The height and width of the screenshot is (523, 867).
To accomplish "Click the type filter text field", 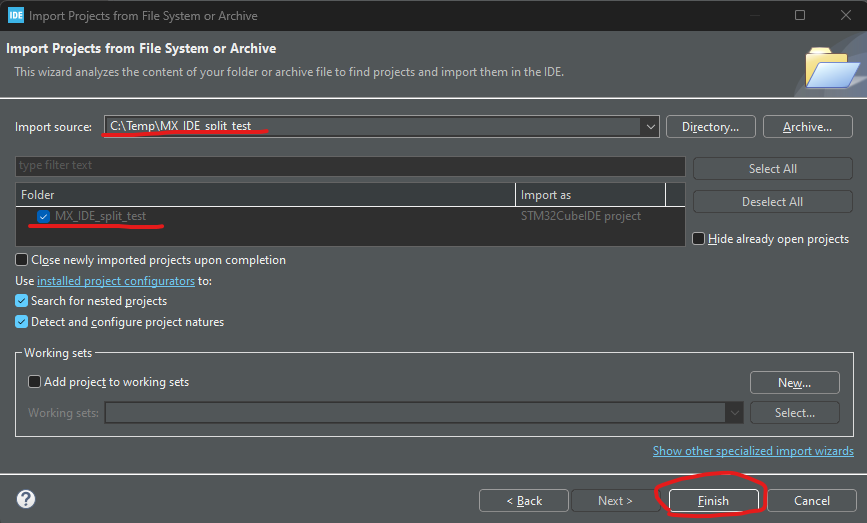I will click(x=350, y=166).
